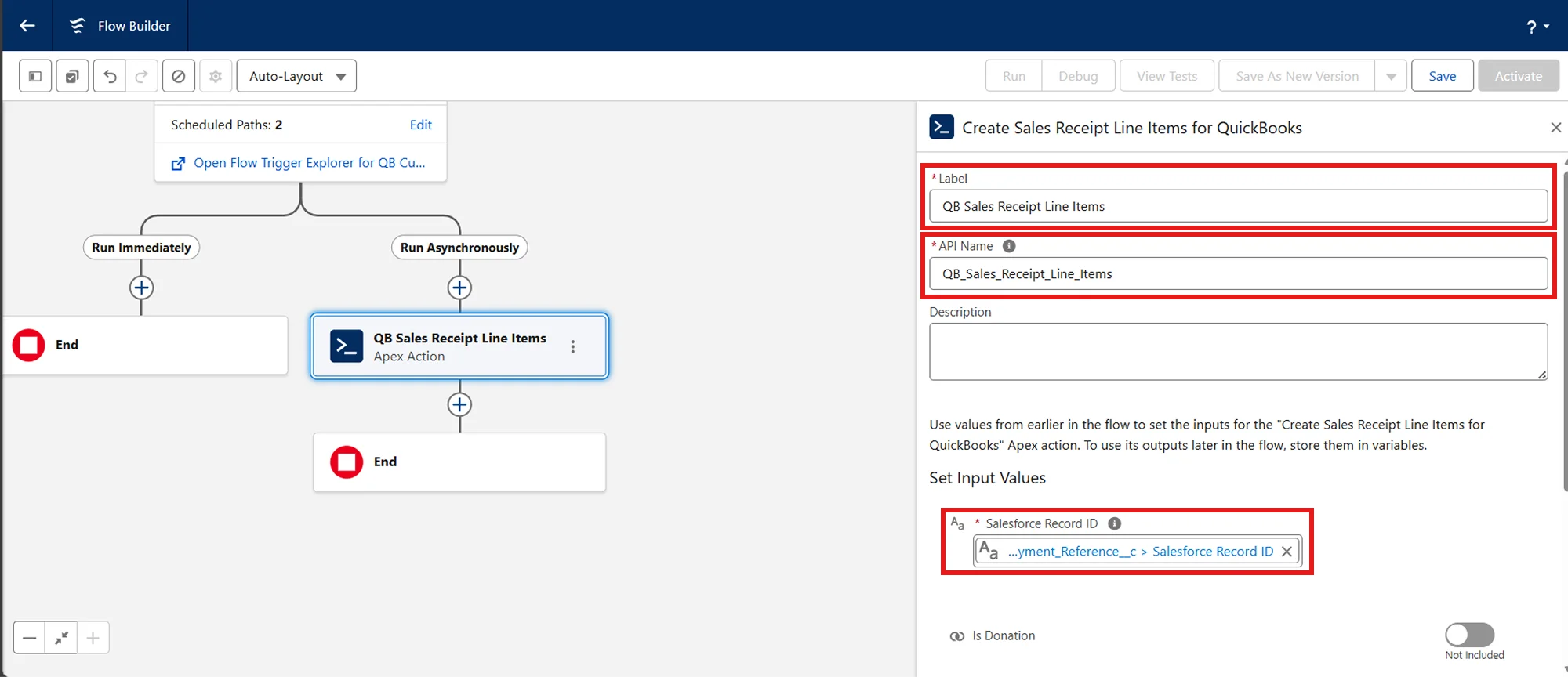
Task: Open the Auto-Layout dropdown
Action: pyautogui.click(x=296, y=76)
